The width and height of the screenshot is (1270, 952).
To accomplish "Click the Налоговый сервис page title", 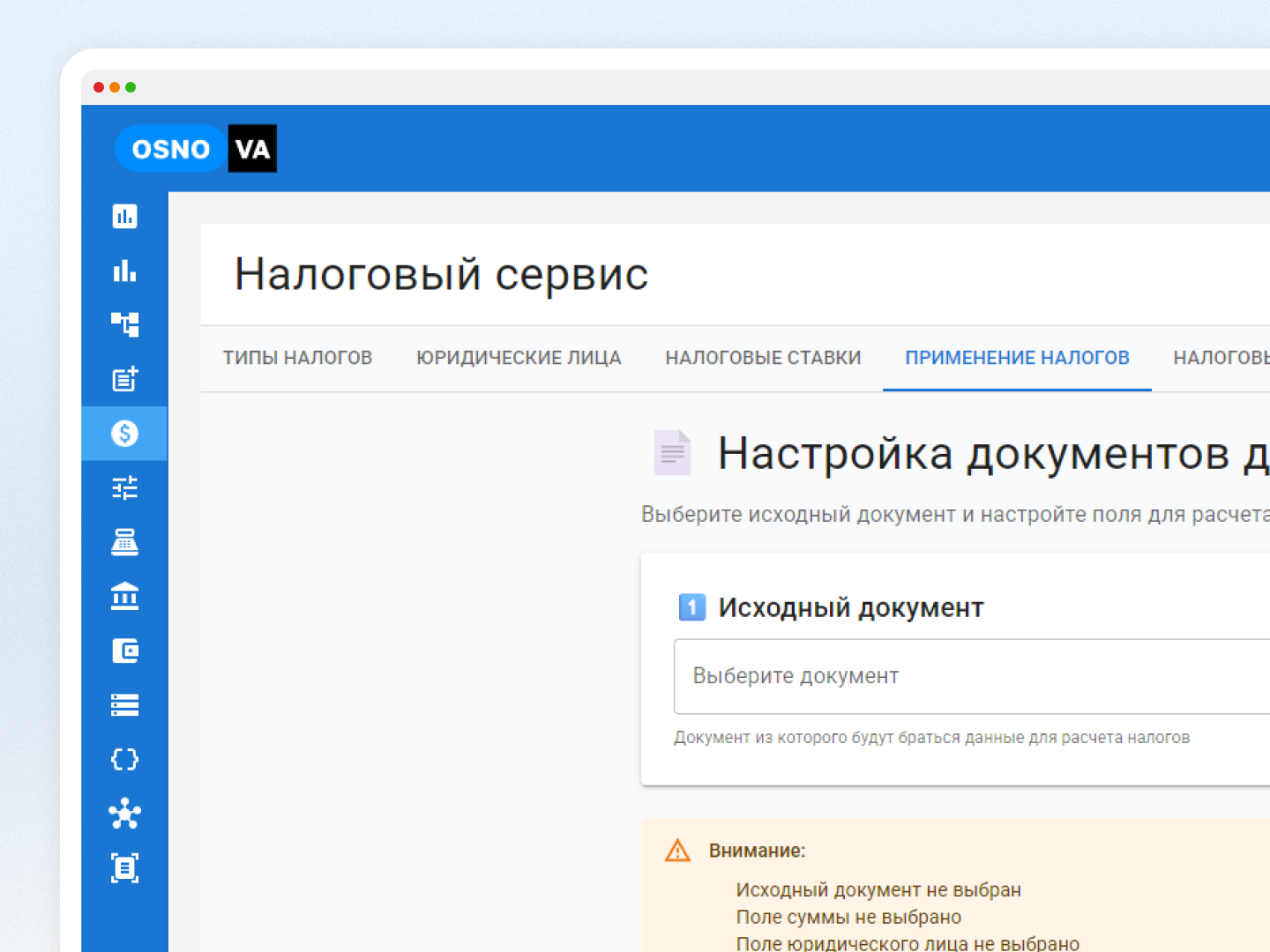I will 441,274.
